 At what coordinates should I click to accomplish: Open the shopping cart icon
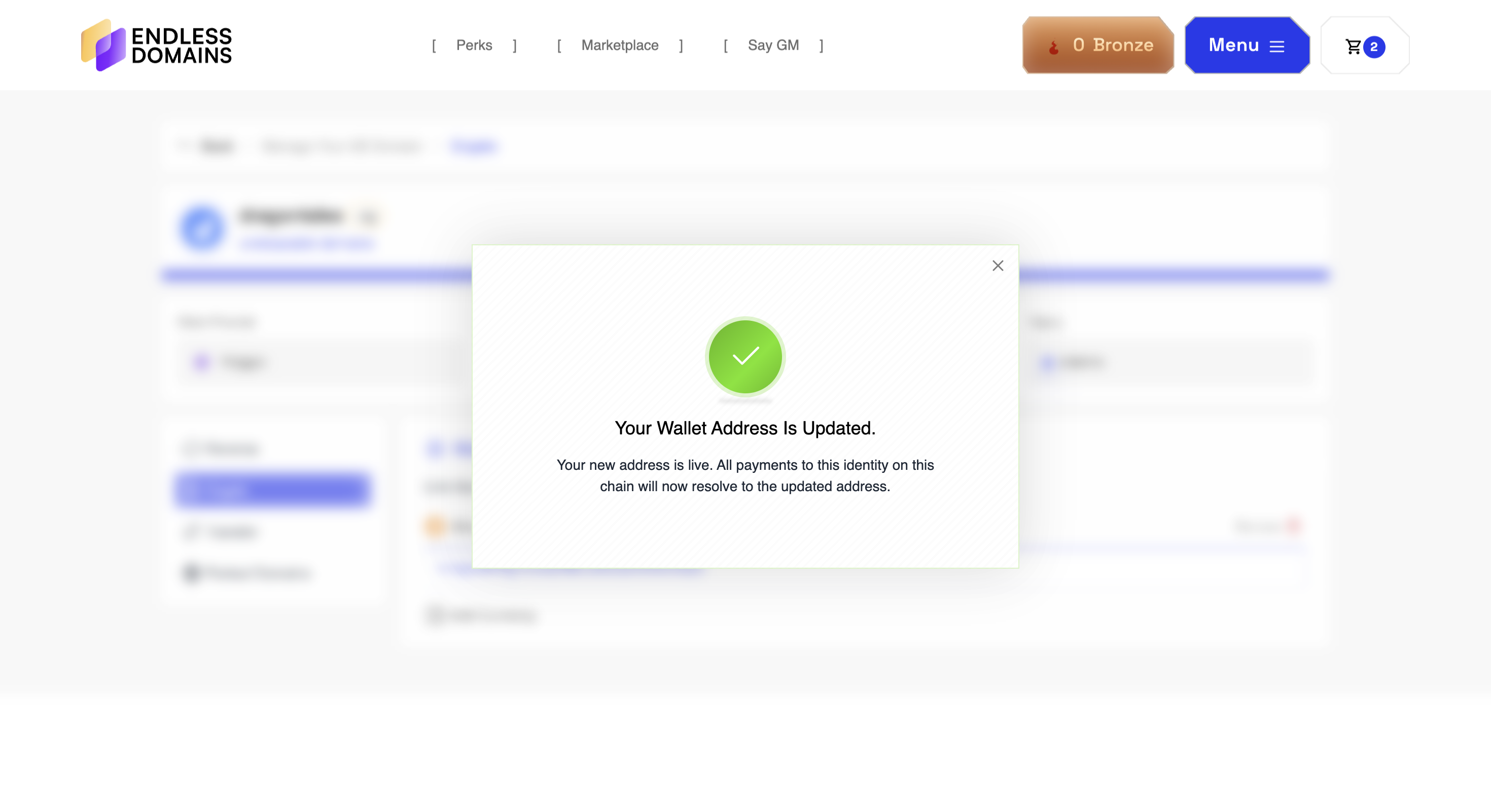tap(1353, 46)
